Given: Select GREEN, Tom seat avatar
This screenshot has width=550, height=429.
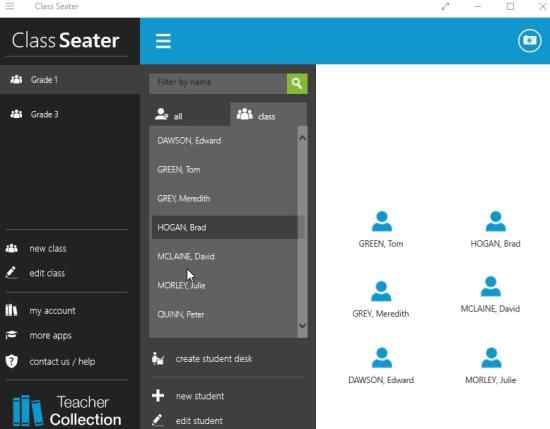Looking at the screenshot, I should point(382,221).
